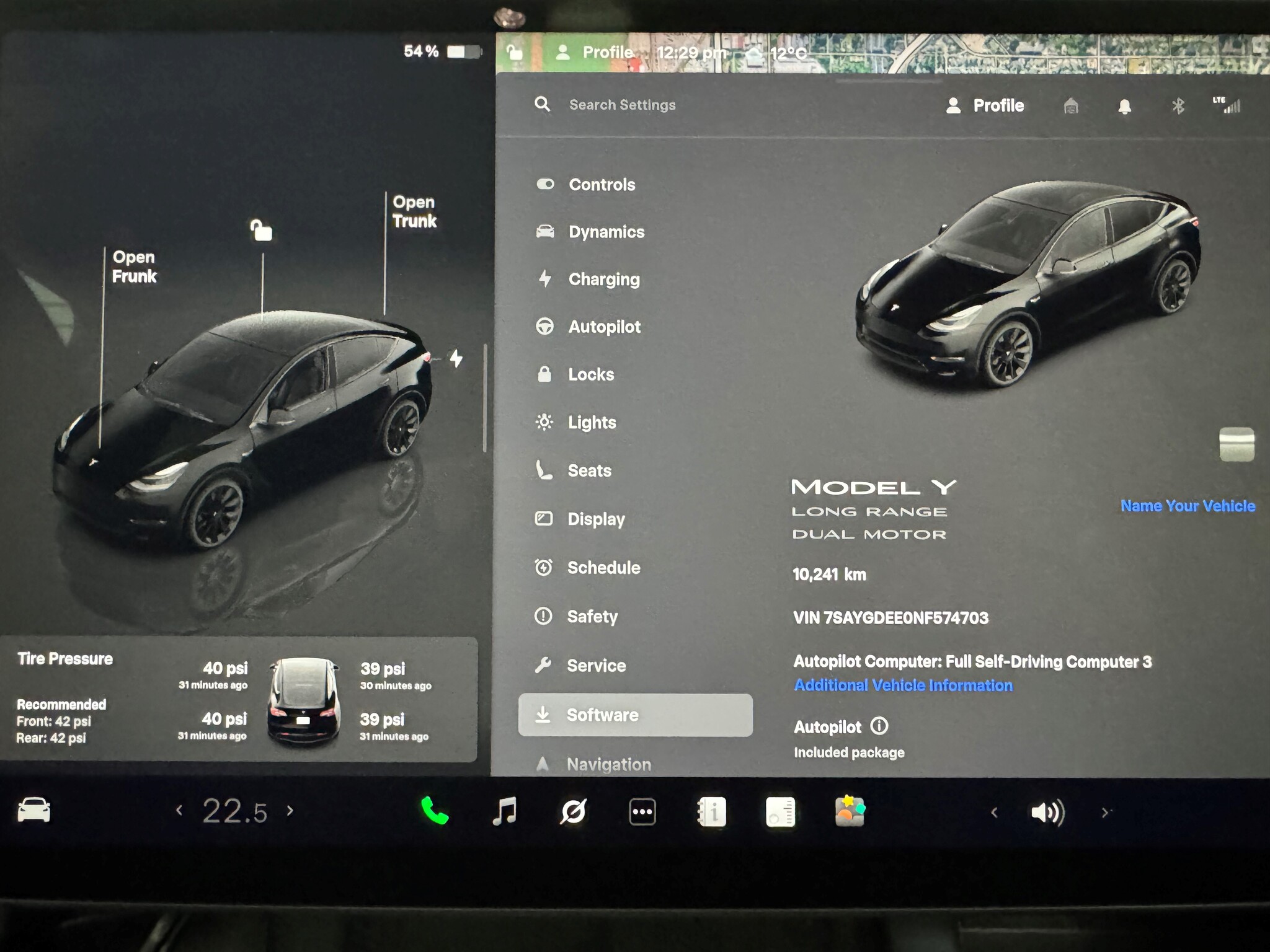The image size is (1270, 952).
Task: Open the Toybox app icon
Action: tap(850, 811)
